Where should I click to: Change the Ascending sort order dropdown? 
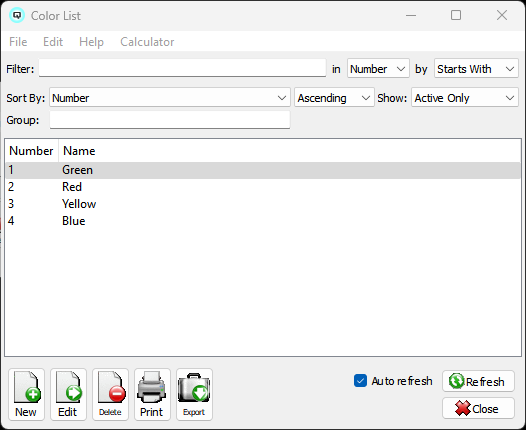click(x=334, y=98)
